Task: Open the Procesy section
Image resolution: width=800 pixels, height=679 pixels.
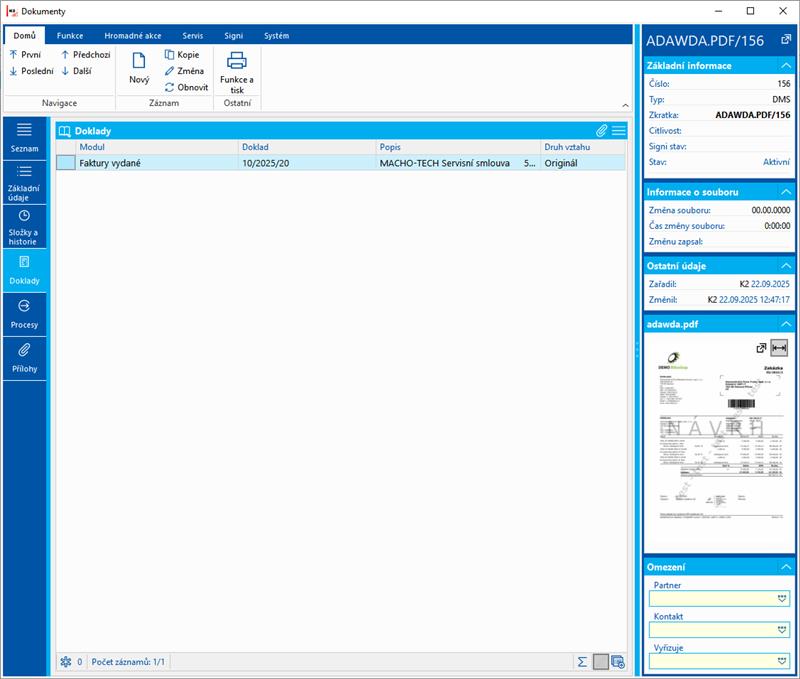Action: [24, 315]
